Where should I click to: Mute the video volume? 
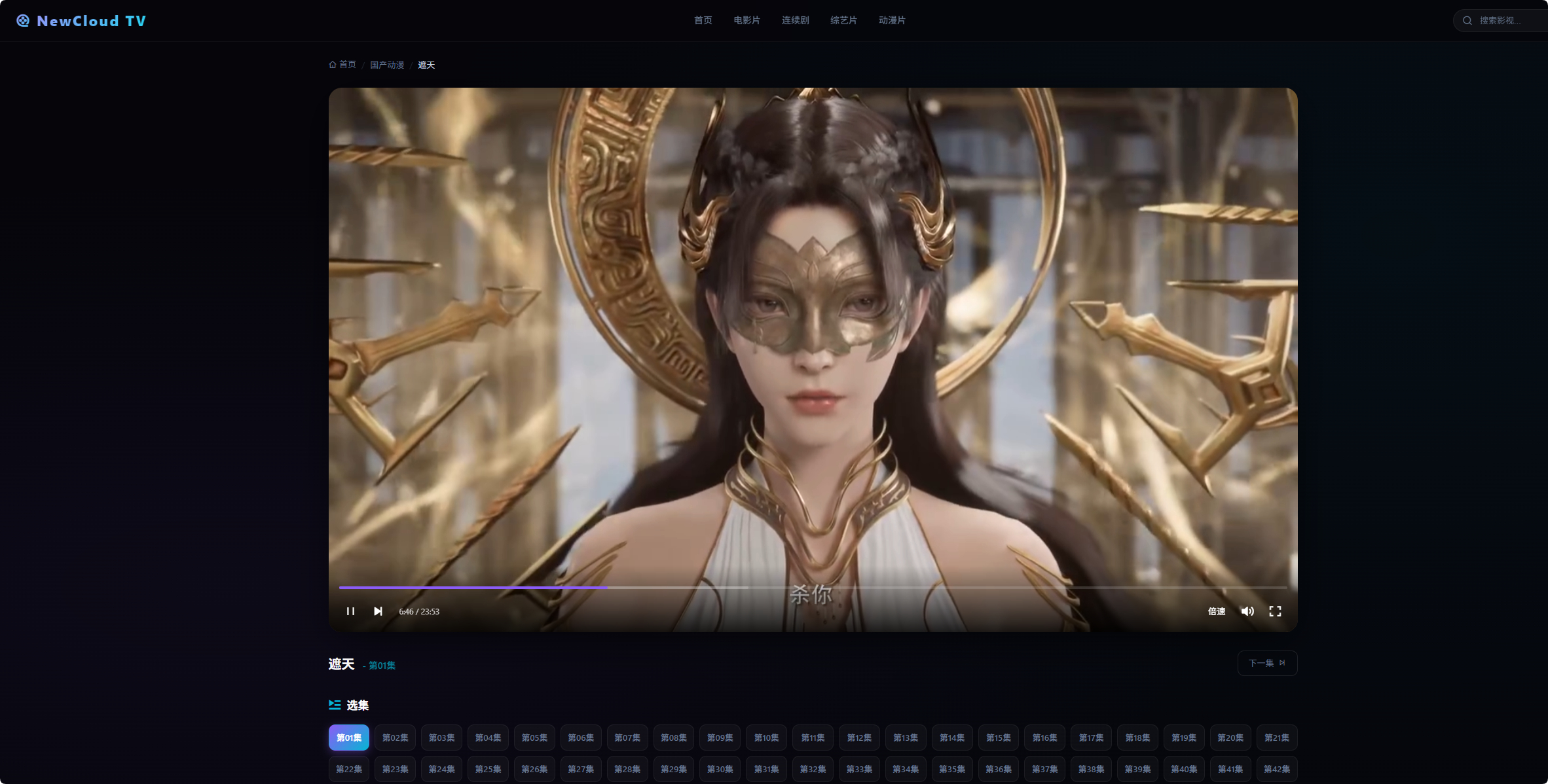click(1247, 611)
